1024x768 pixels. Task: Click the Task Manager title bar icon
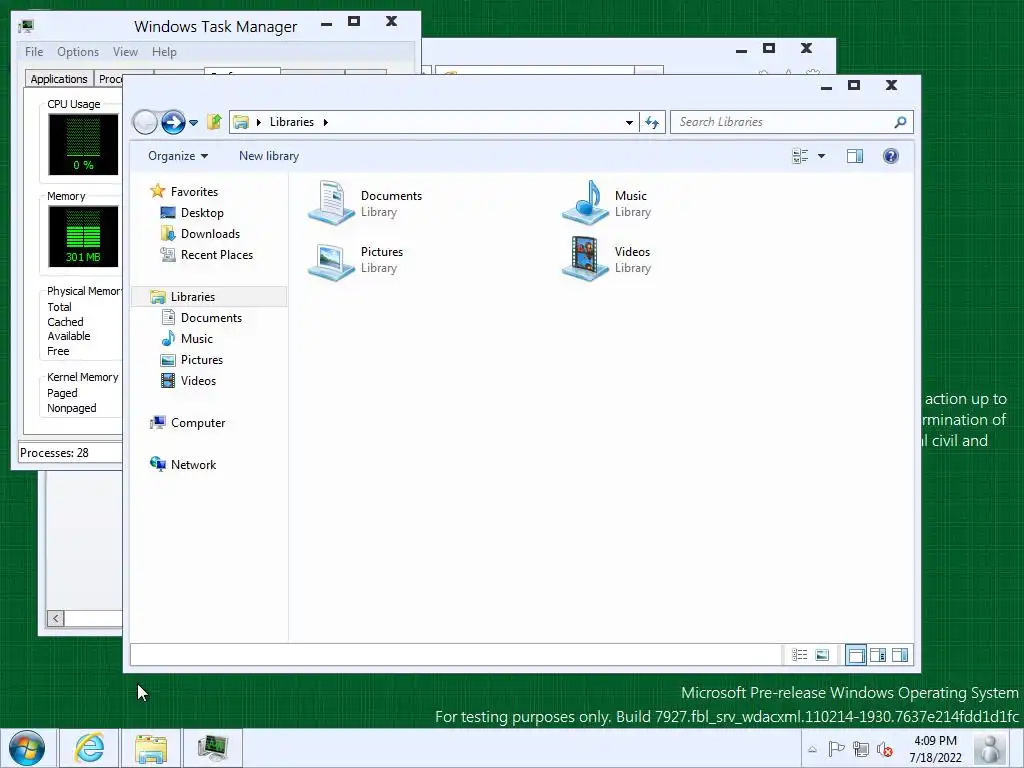coord(26,26)
